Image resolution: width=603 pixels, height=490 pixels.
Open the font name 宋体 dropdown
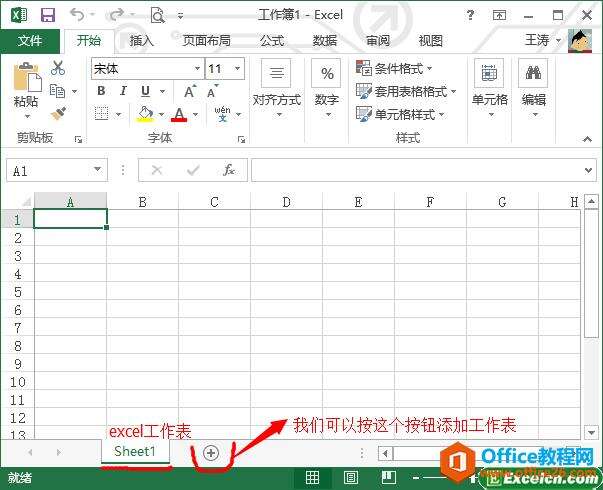(197, 68)
